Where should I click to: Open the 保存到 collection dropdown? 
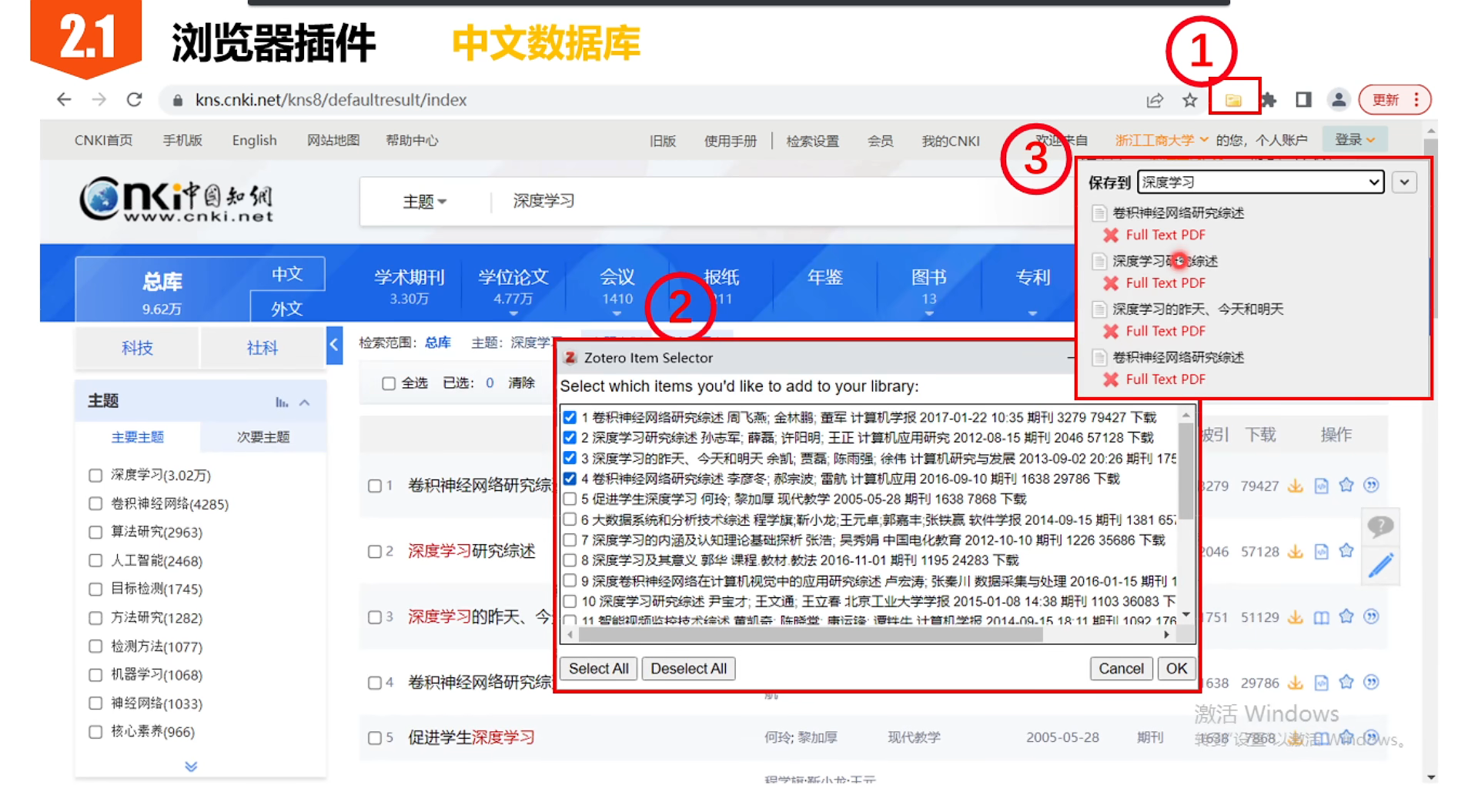point(1375,182)
